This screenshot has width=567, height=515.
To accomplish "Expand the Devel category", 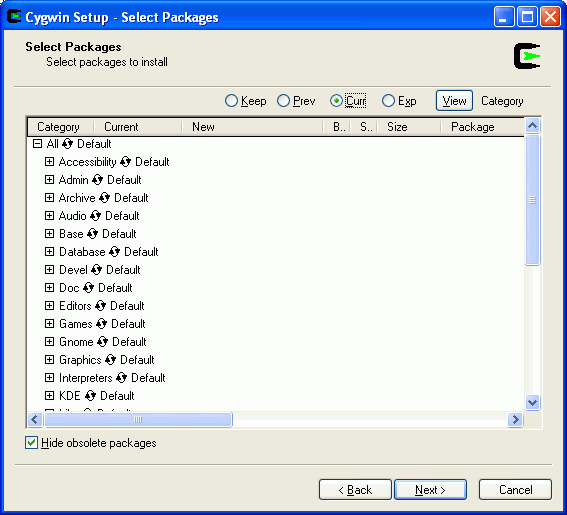I will click(x=49, y=269).
